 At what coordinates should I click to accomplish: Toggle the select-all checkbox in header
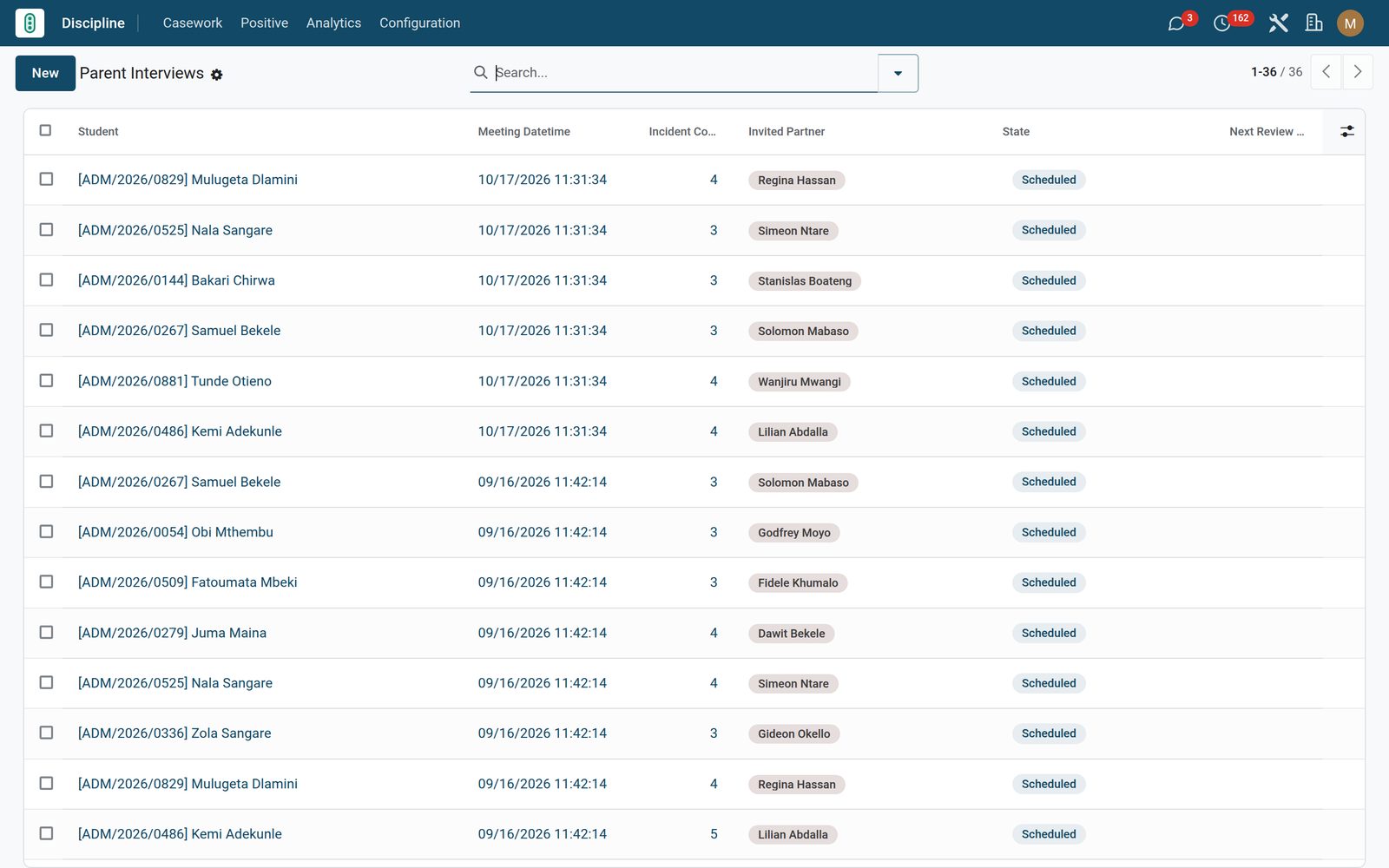coord(45,130)
